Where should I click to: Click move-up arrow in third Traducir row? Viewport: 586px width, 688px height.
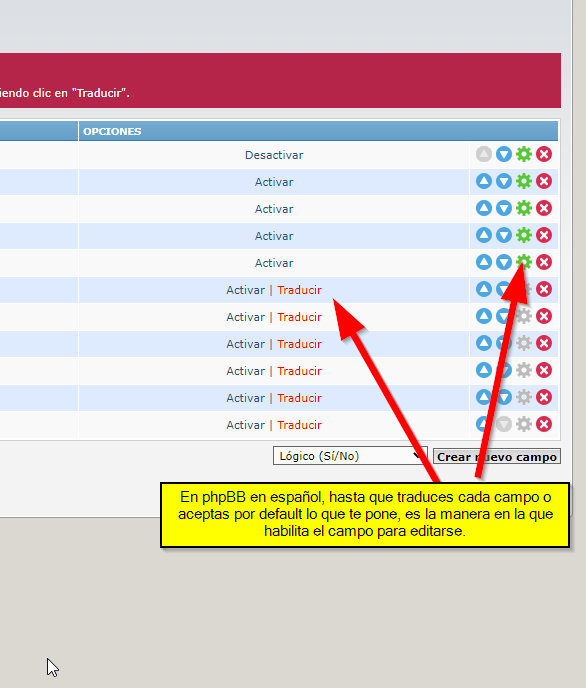coord(483,343)
